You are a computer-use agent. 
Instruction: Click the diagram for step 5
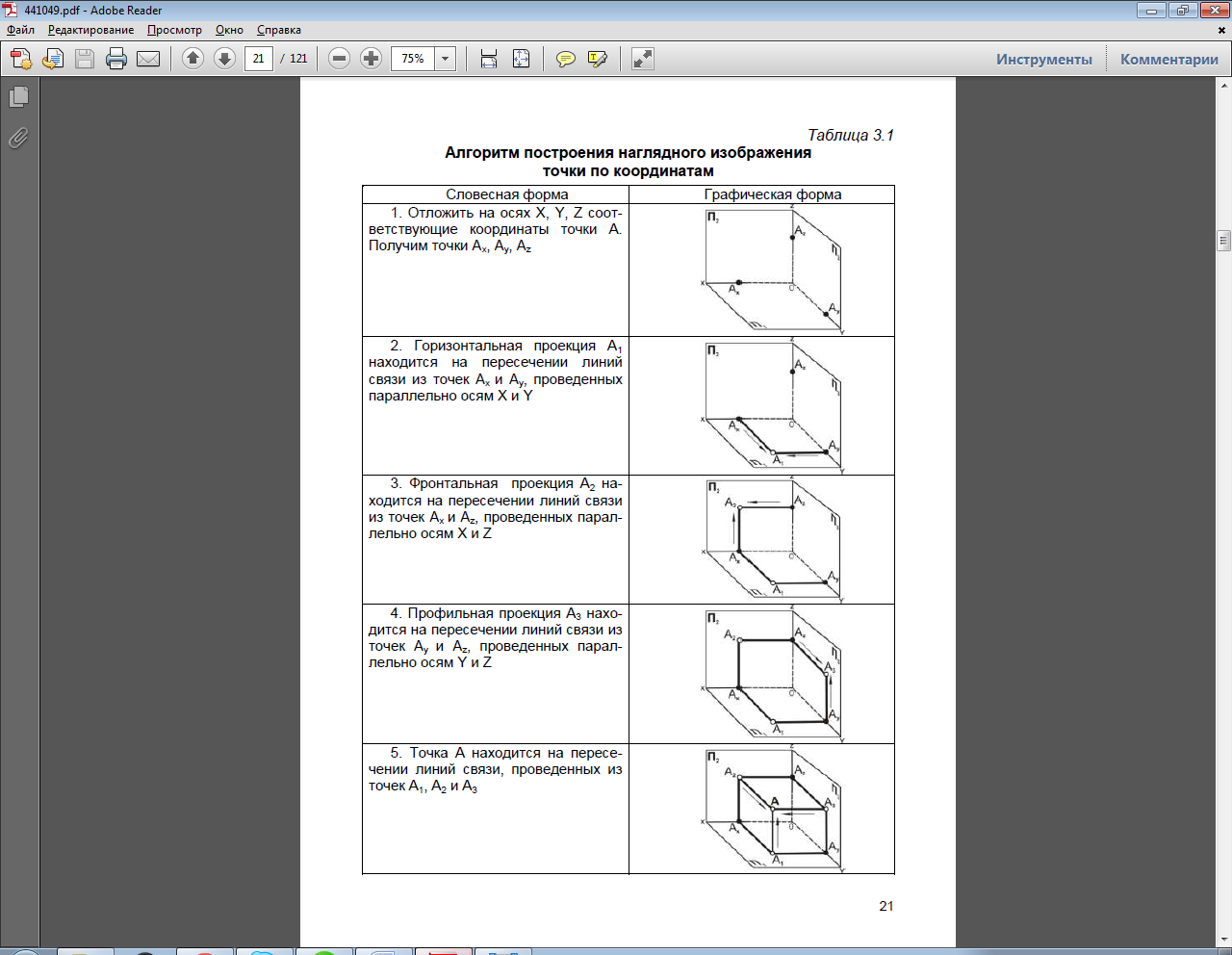coord(774,811)
